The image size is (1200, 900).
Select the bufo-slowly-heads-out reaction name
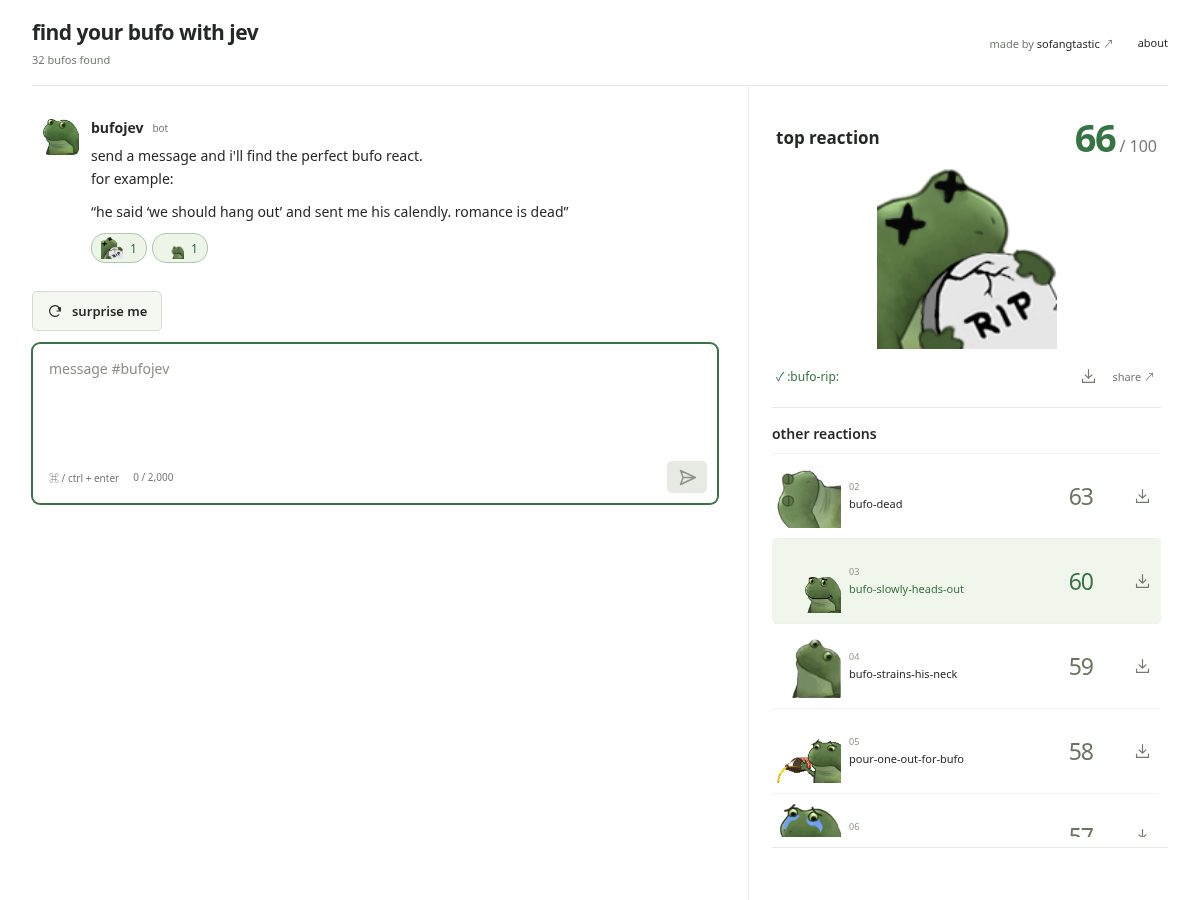coord(906,589)
